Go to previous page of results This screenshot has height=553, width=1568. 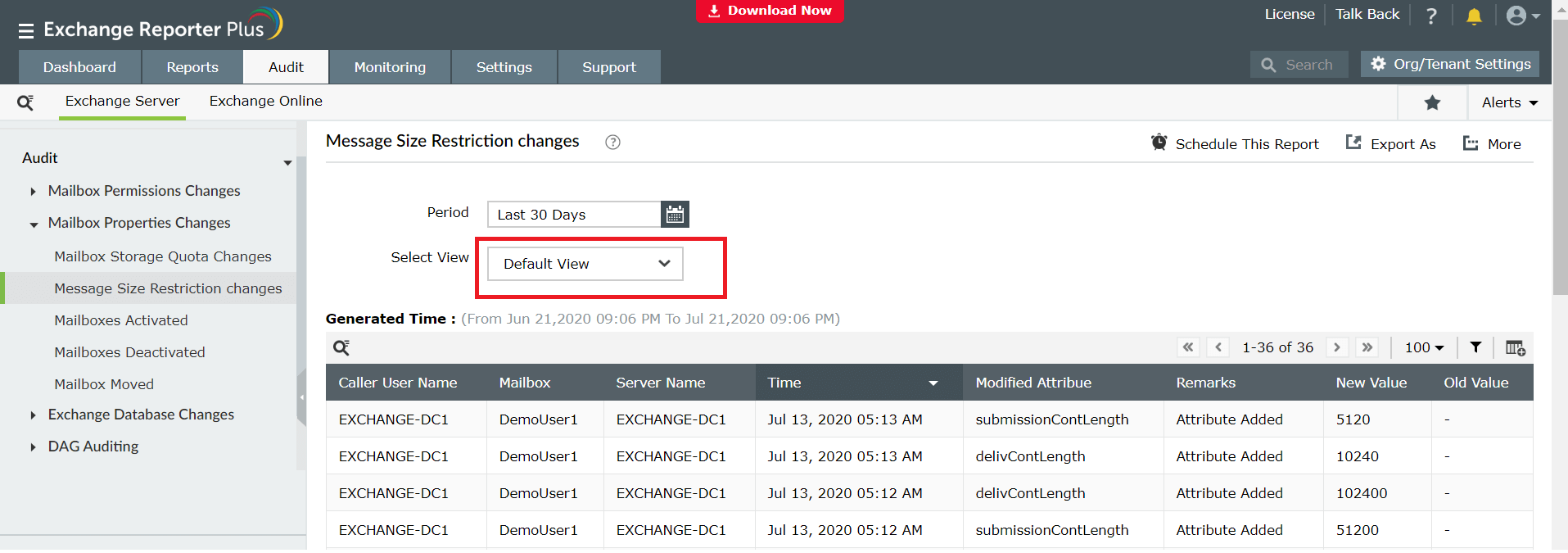(x=1218, y=347)
